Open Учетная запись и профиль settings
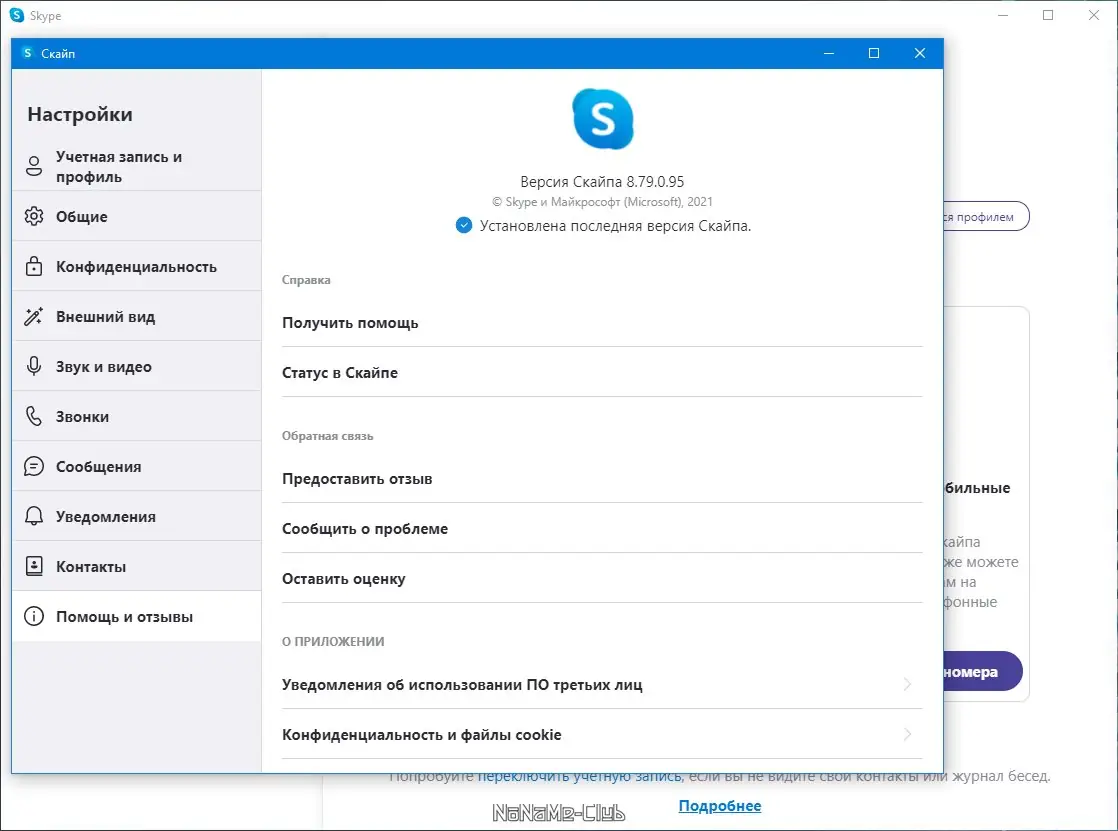1118x831 pixels. click(x=137, y=166)
